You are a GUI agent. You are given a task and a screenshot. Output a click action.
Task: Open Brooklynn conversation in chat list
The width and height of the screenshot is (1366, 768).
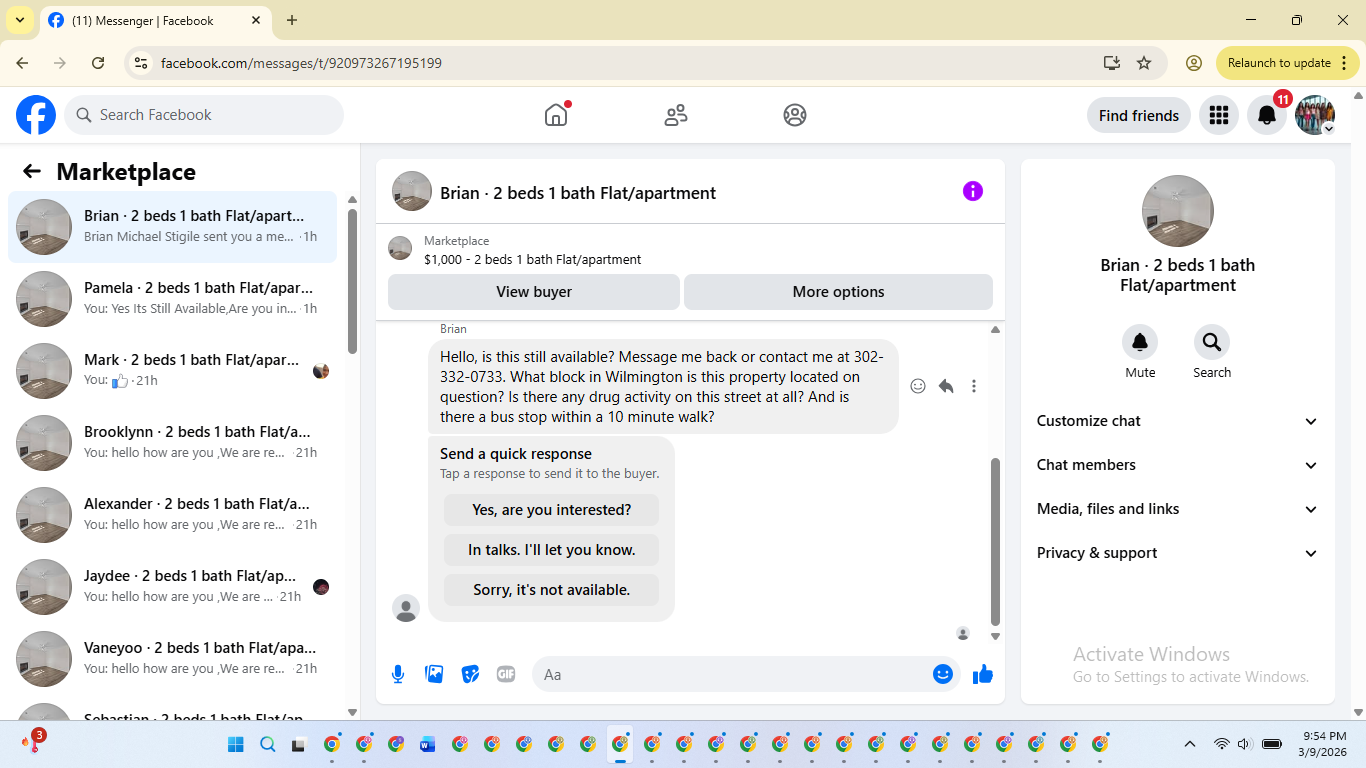pyautogui.click(x=172, y=443)
